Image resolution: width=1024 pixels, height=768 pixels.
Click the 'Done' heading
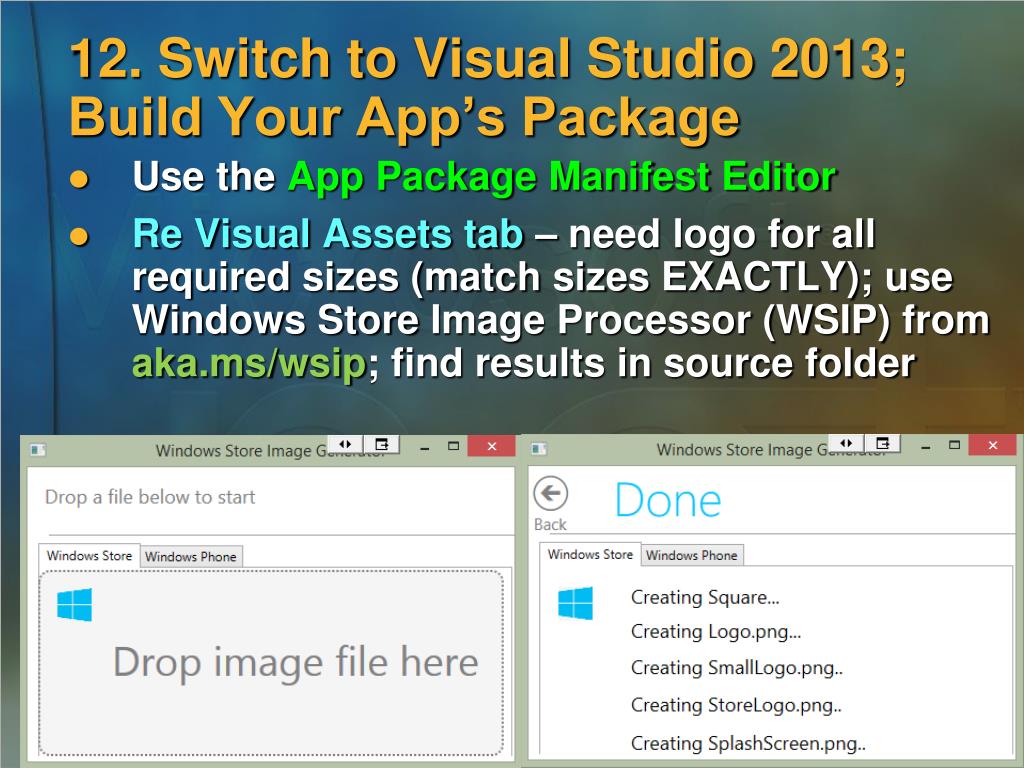(x=668, y=501)
